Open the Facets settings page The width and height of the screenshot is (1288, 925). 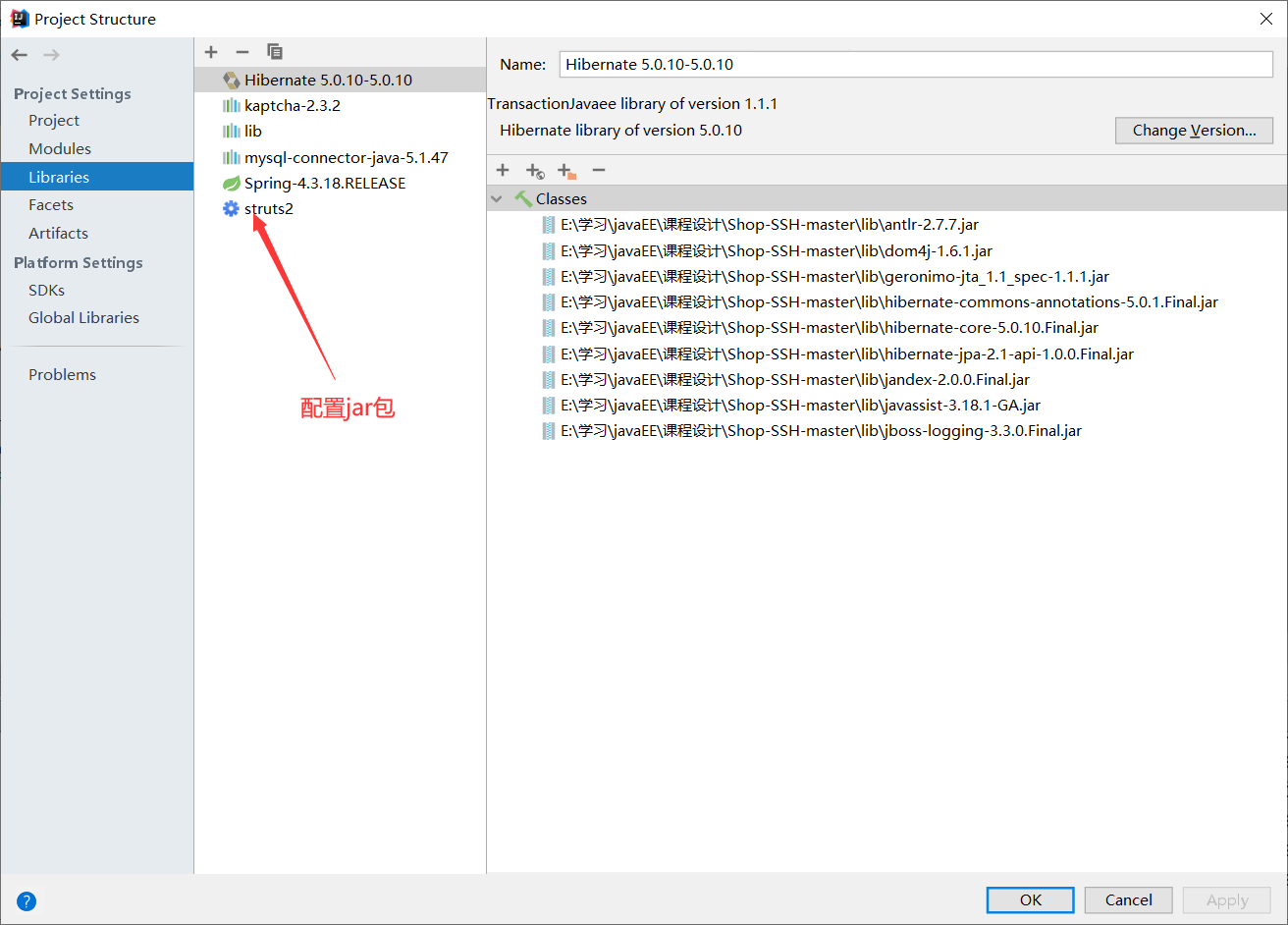[x=51, y=204]
